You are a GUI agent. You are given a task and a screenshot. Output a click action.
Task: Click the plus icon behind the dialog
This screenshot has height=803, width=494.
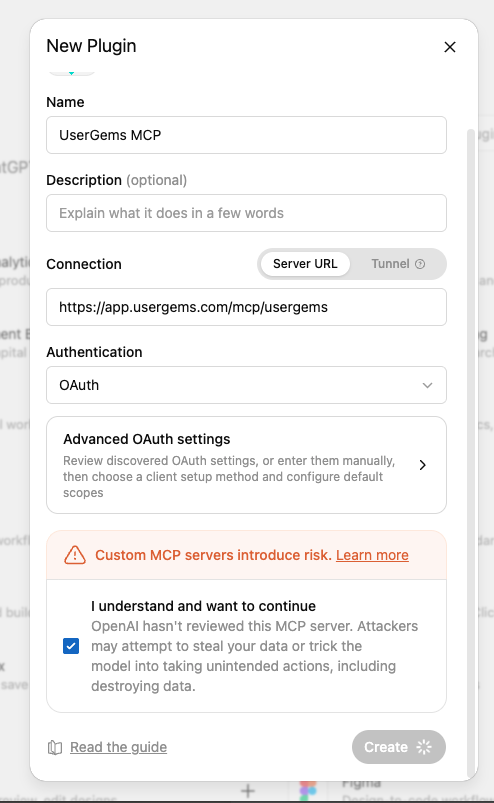pyautogui.click(x=248, y=791)
